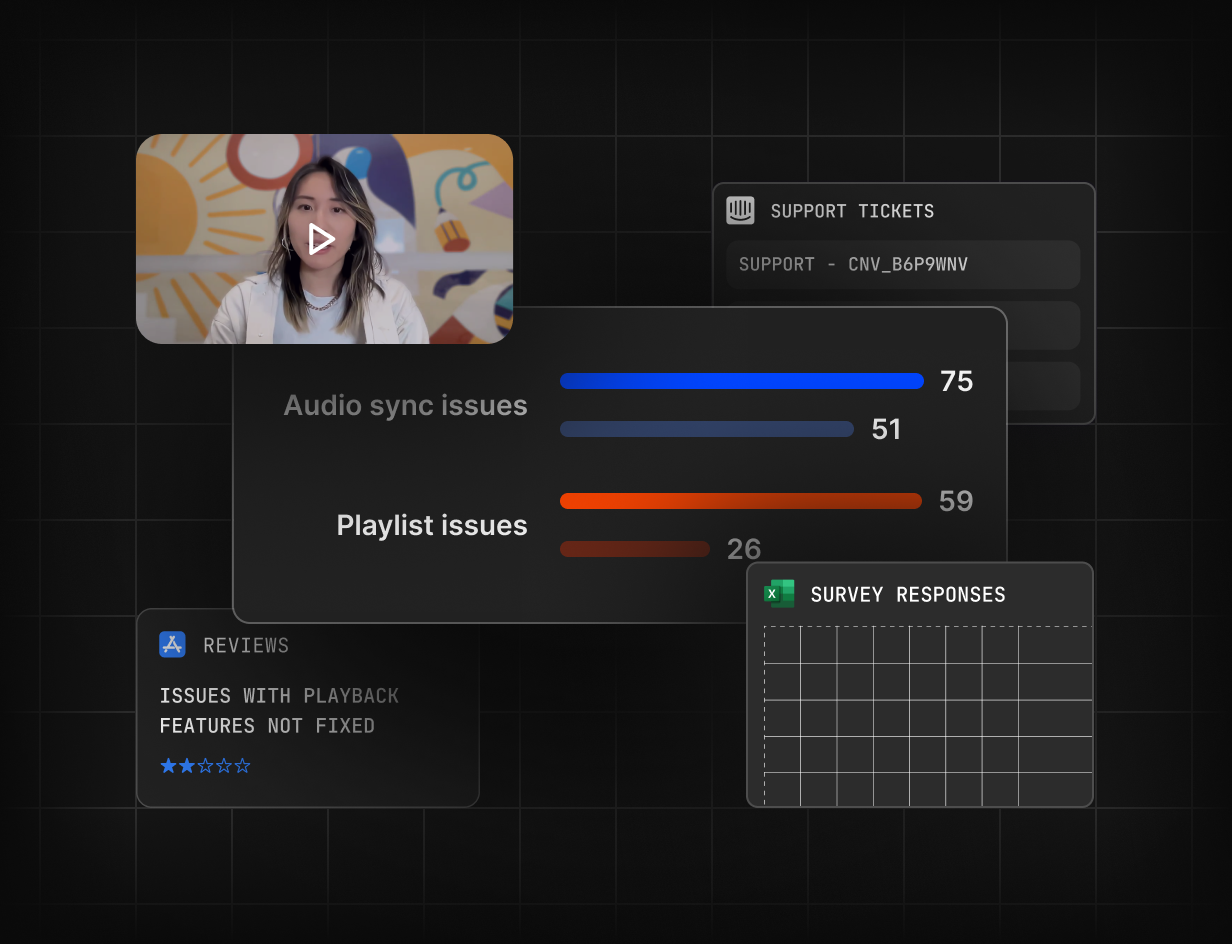This screenshot has height=944, width=1232.
Task: Click the Excel icon beside Survey Responses
Action: tap(779, 594)
